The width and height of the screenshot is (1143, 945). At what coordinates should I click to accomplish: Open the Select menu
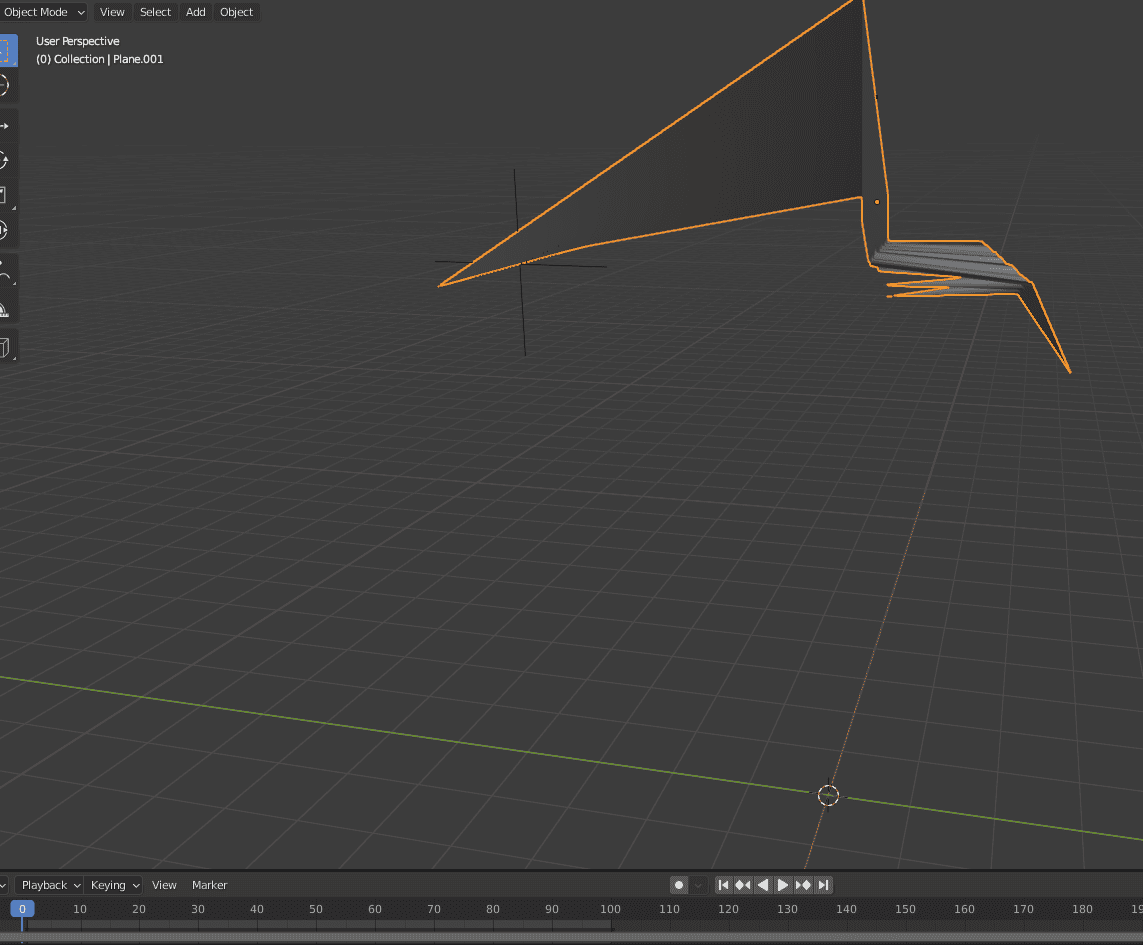pyautogui.click(x=155, y=12)
